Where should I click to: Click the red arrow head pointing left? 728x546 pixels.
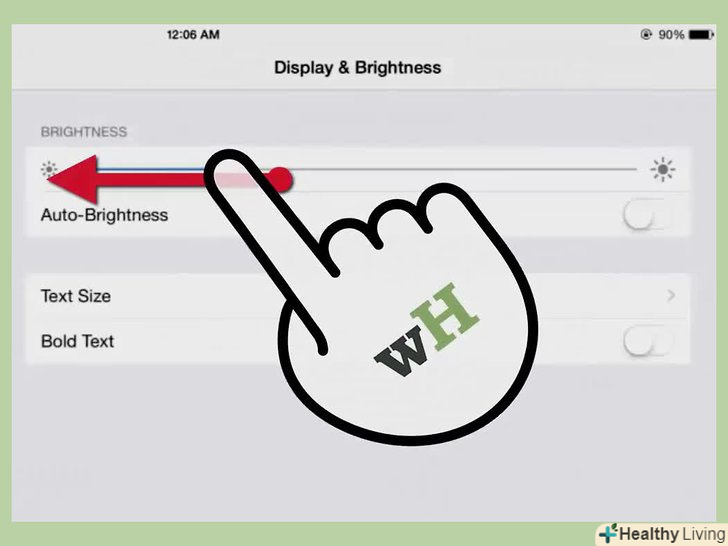coord(72,179)
